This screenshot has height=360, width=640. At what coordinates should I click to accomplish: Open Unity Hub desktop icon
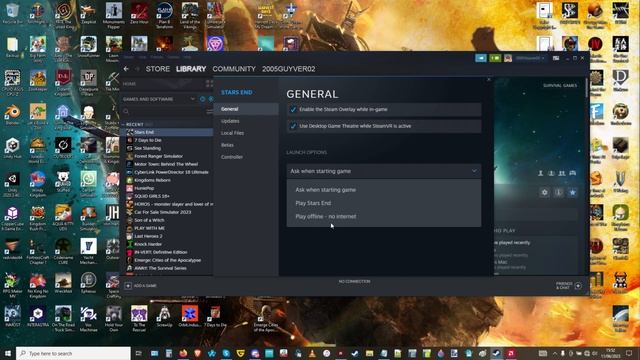click(x=12, y=148)
